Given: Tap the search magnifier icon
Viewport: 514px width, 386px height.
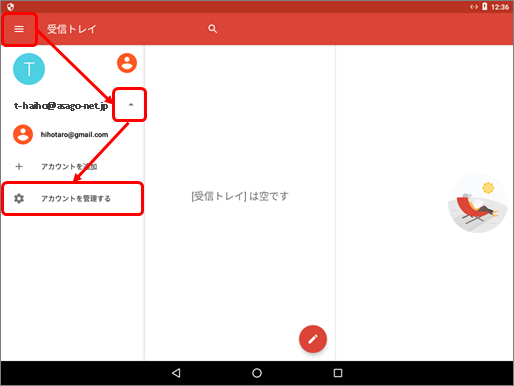Looking at the screenshot, I should (x=212, y=29).
